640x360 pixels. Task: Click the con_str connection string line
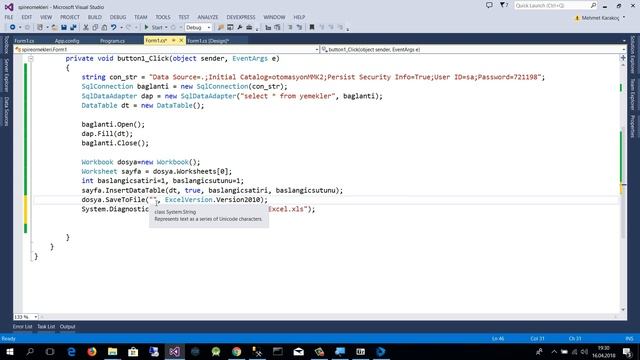pos(313,77)
